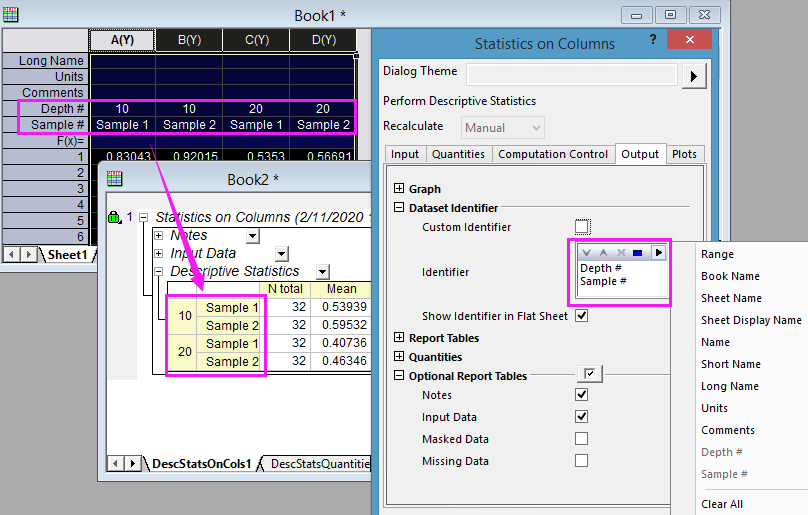
Task: Select the Output tab
Action: pyautogui.click(x=640, y=154)
